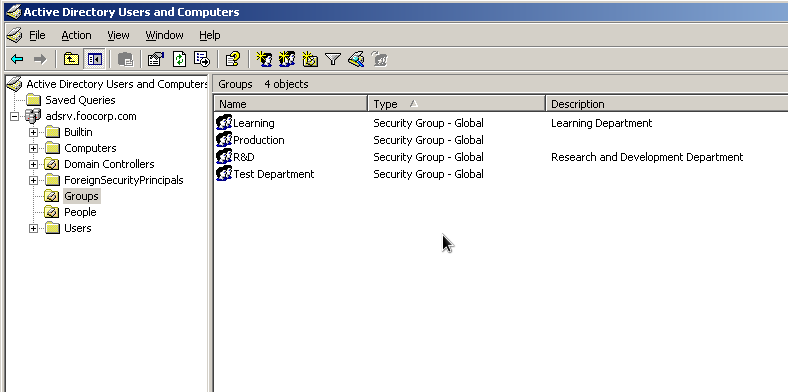Sort list by Description column header
Screen dimensions: 788x392
click(x=667, y=104)
